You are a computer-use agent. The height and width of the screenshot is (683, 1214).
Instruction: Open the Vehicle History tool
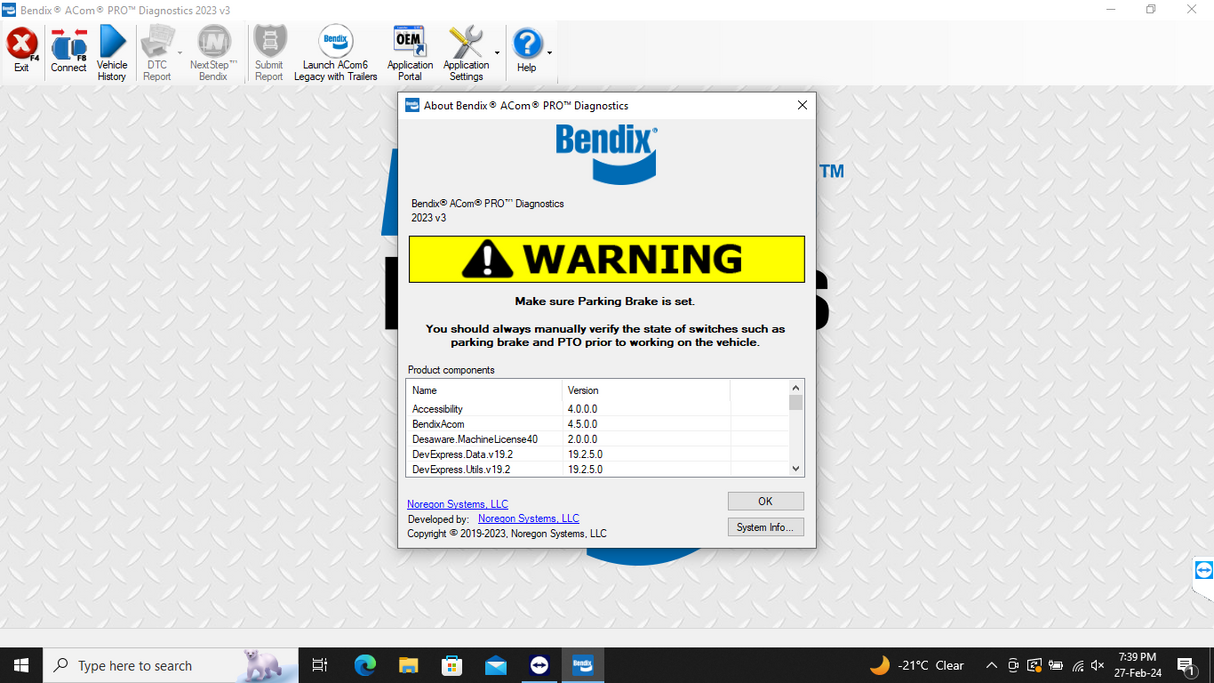click(x=112, y=50)
